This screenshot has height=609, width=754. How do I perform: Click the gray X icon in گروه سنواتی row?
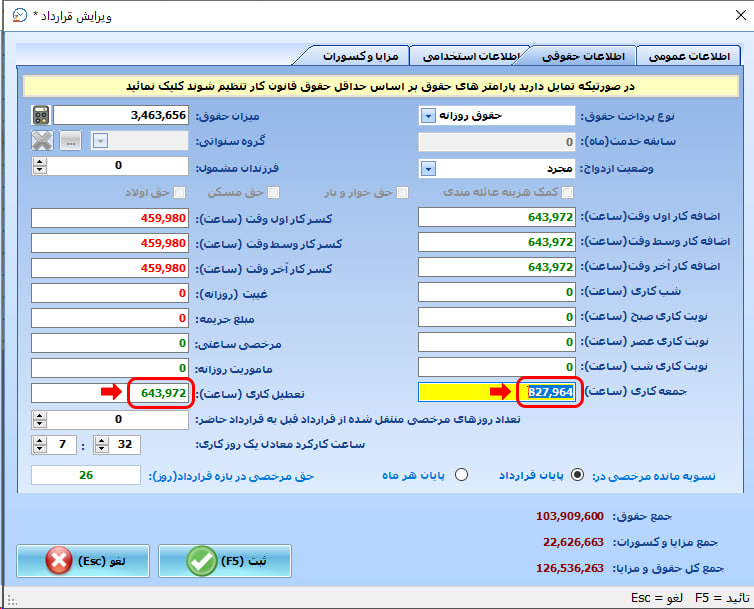pyautogui.click(x=41, y=140)
